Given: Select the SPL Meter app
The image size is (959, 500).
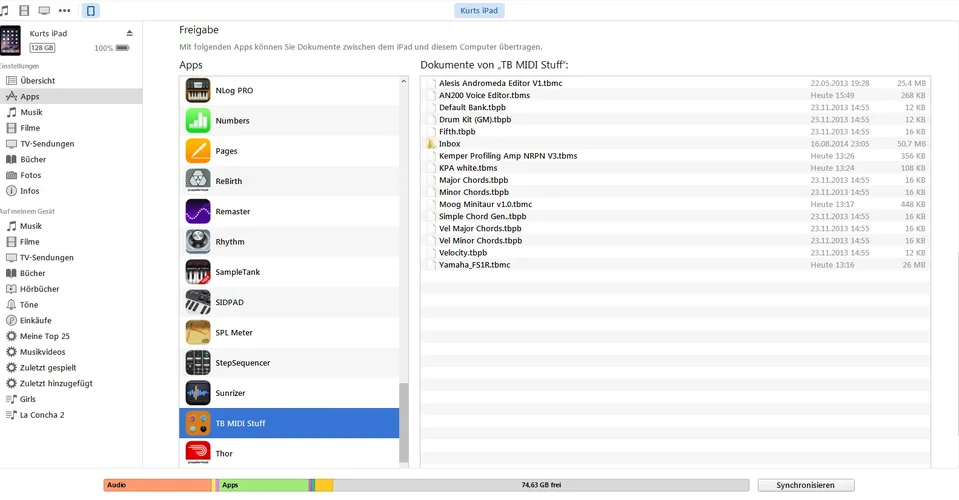Looking at the screenshot, I should [x=289, y=333].
